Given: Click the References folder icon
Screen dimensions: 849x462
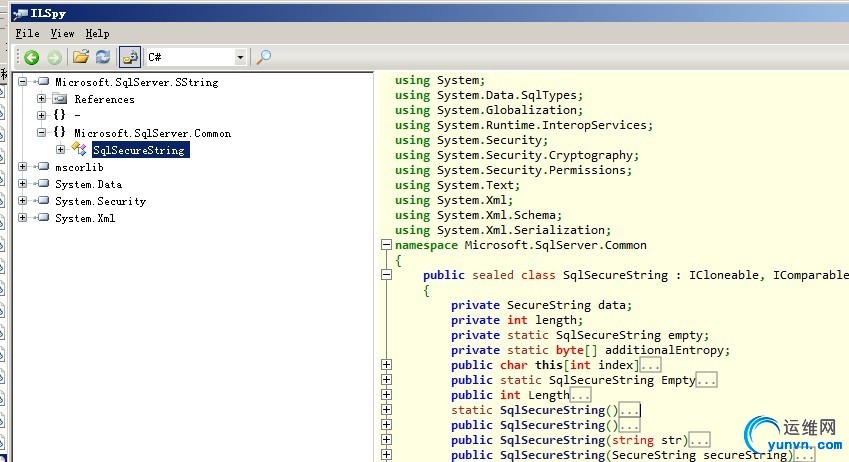Looking at the screenshot, I should pos(60,99).
